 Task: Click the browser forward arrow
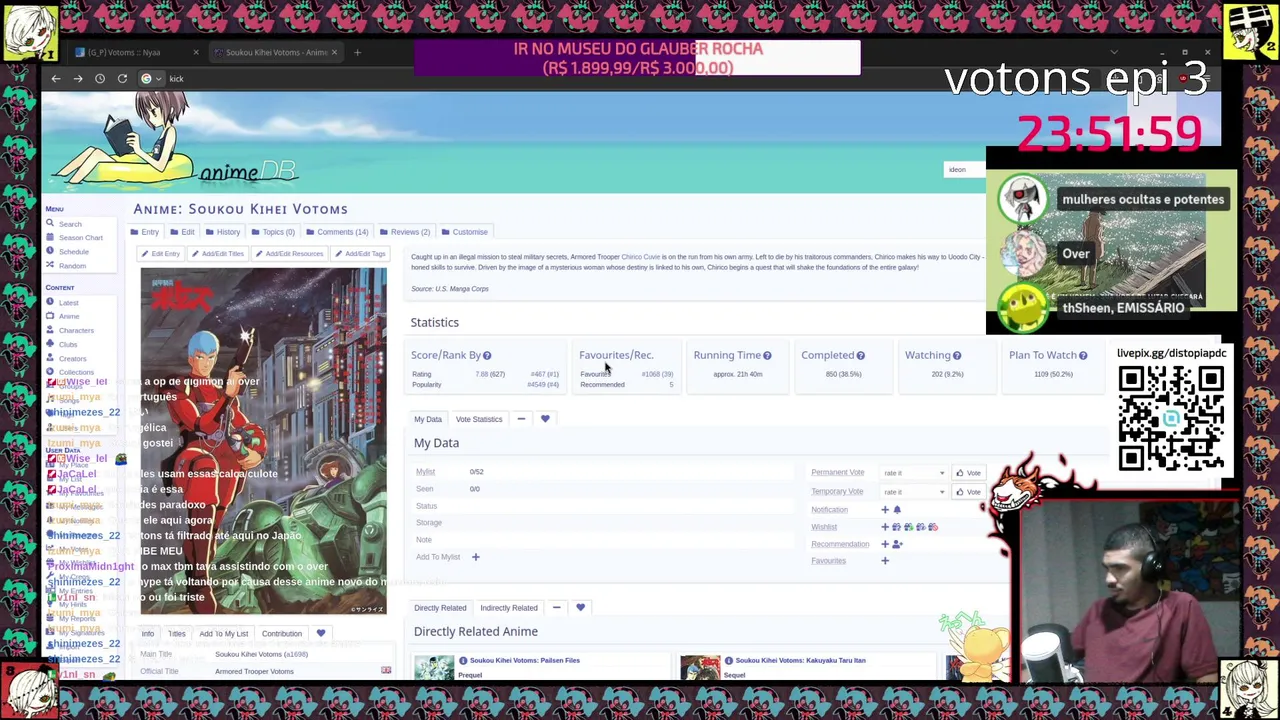tap(78, 78)
